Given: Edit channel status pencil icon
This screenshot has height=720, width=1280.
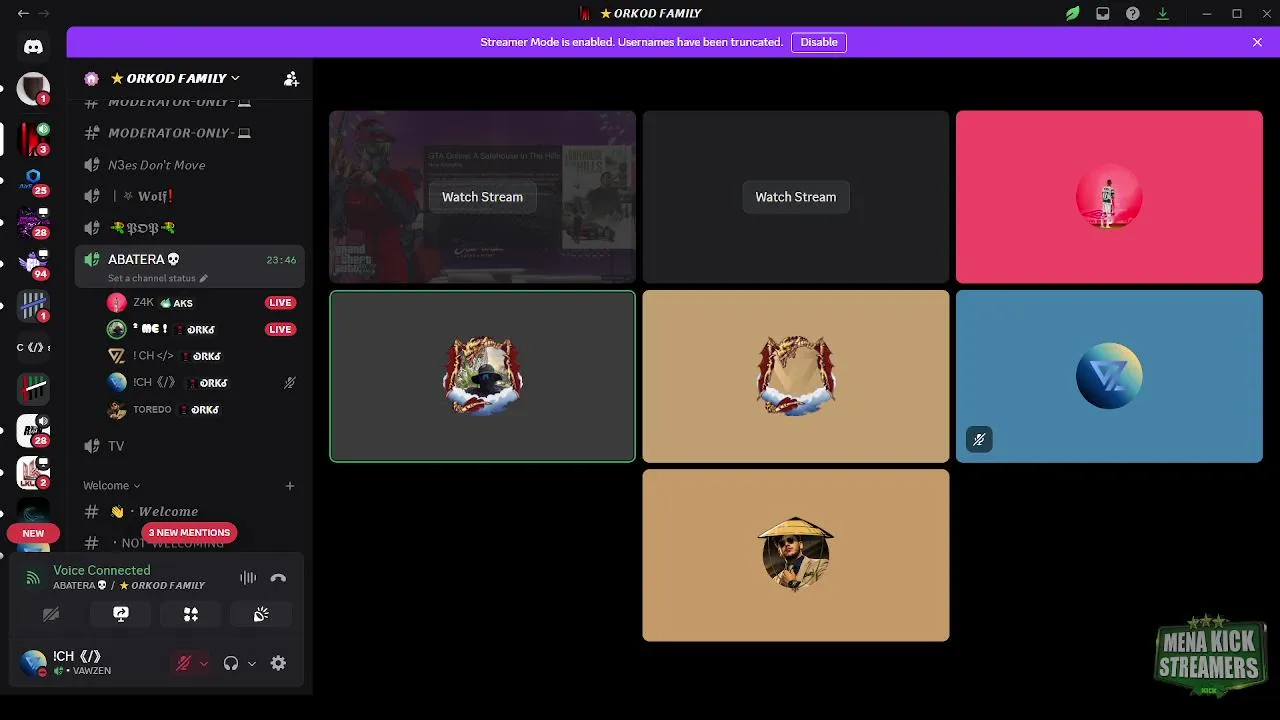Looking at the screenshot, I should (x=203, y=278).
